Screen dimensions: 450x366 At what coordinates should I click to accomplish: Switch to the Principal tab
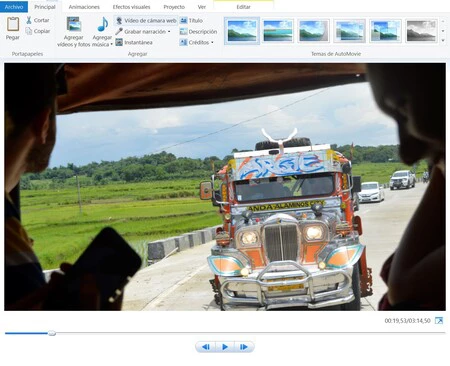click(x=45, y=7)
